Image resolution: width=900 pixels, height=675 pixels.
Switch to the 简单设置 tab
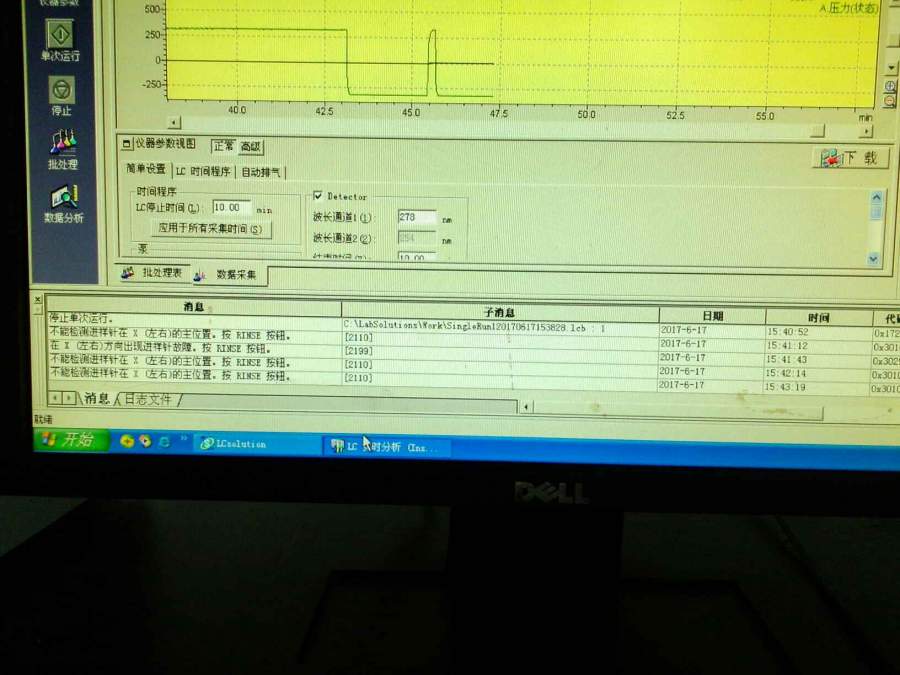(x=146, y=169)
